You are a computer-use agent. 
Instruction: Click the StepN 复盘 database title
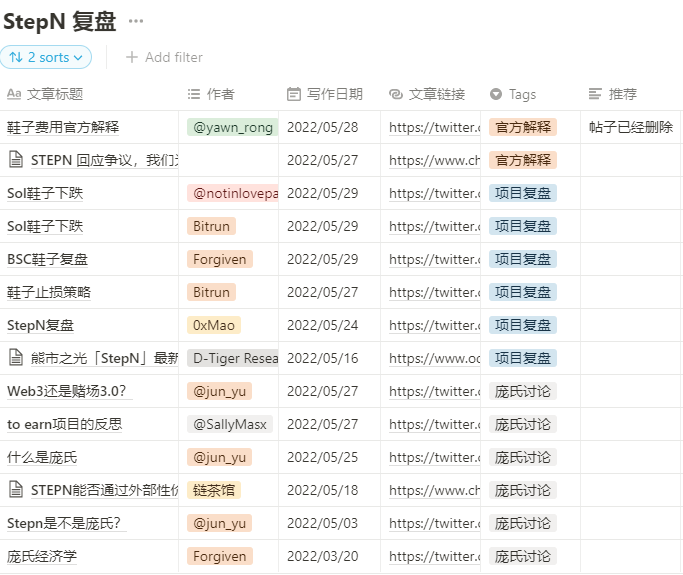60,21
